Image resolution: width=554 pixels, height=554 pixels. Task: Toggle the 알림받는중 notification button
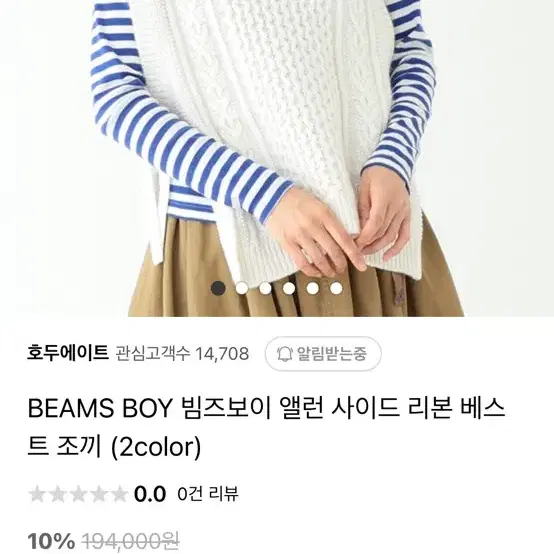323,354
